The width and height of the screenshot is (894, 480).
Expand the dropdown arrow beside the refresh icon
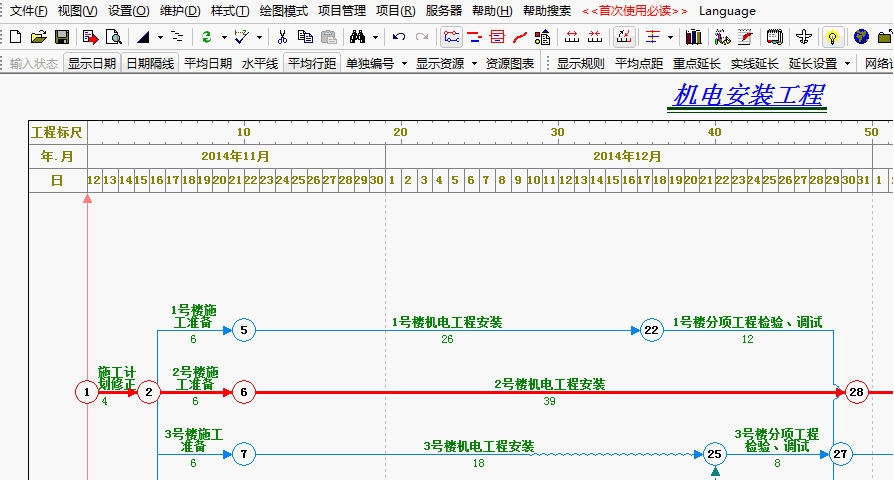coord(224,38)
